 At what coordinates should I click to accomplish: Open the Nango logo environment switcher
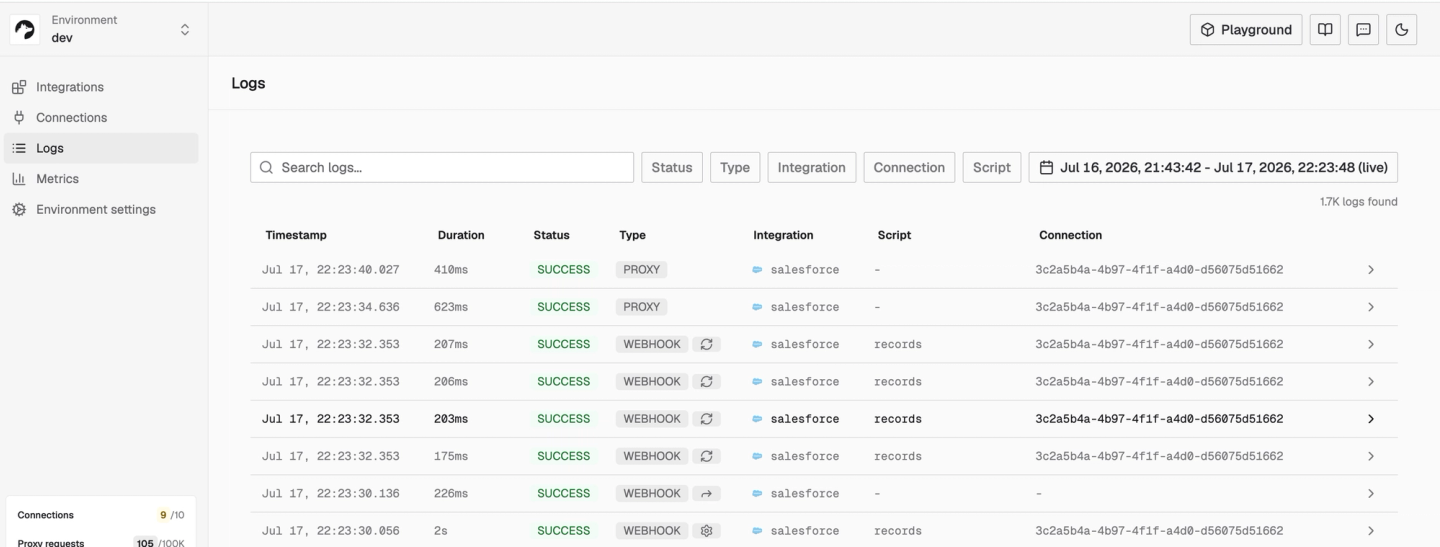point(24,30)
